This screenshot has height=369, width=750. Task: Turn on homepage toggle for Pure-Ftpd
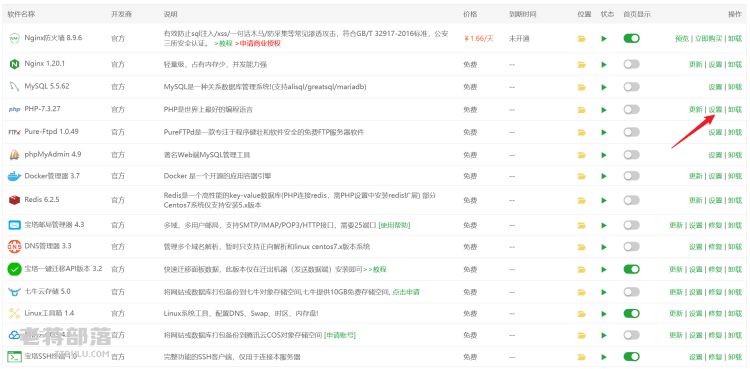coord(631,132)
